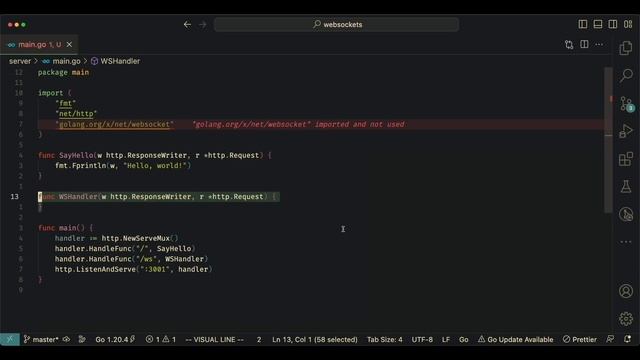Click the golang.org/x/net/websocket import link
Viewport: 640px width, 360px height.
(x=114, y=124)
